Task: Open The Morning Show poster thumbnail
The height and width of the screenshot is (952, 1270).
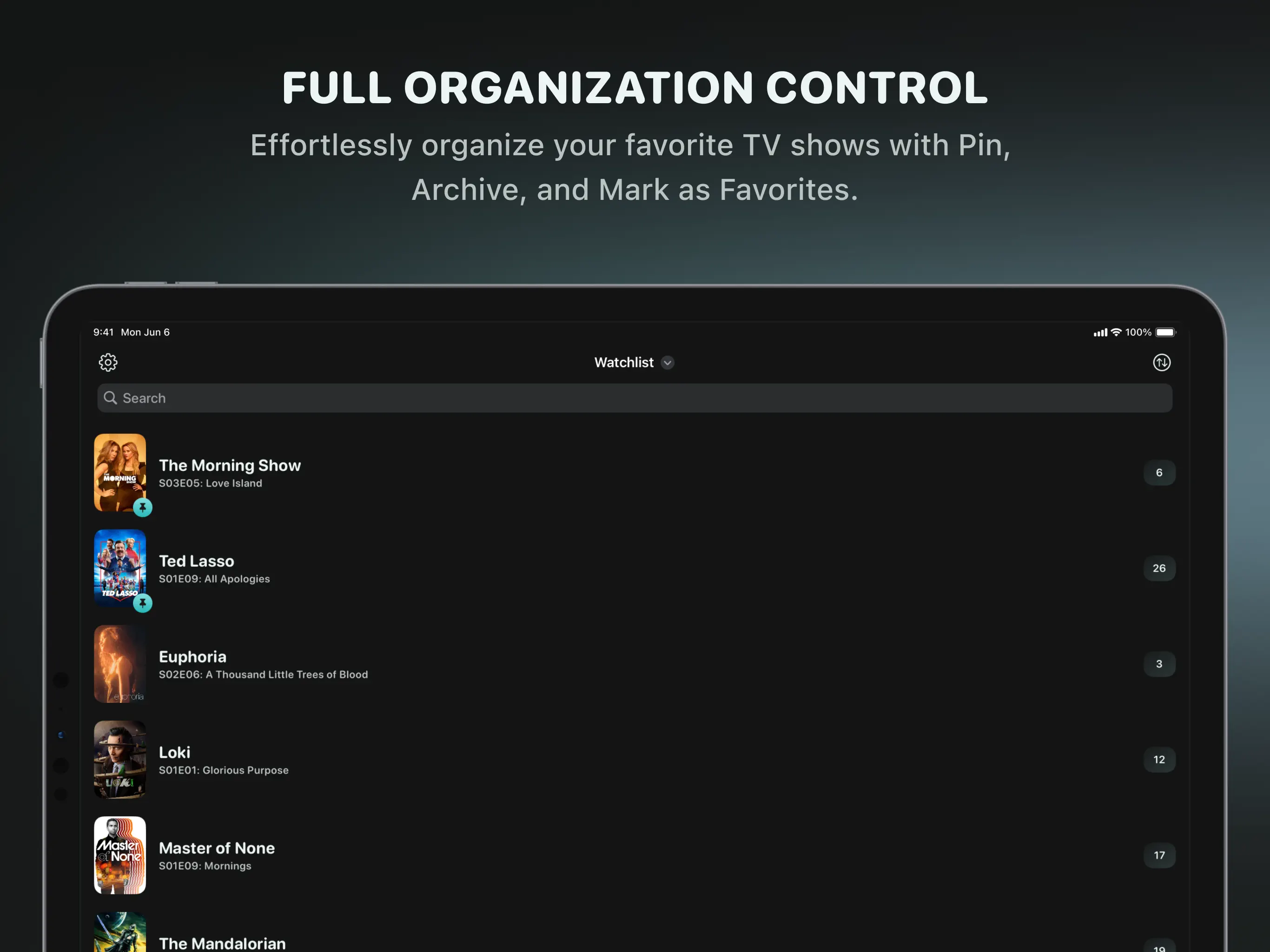Action: (x=119, y=471)
